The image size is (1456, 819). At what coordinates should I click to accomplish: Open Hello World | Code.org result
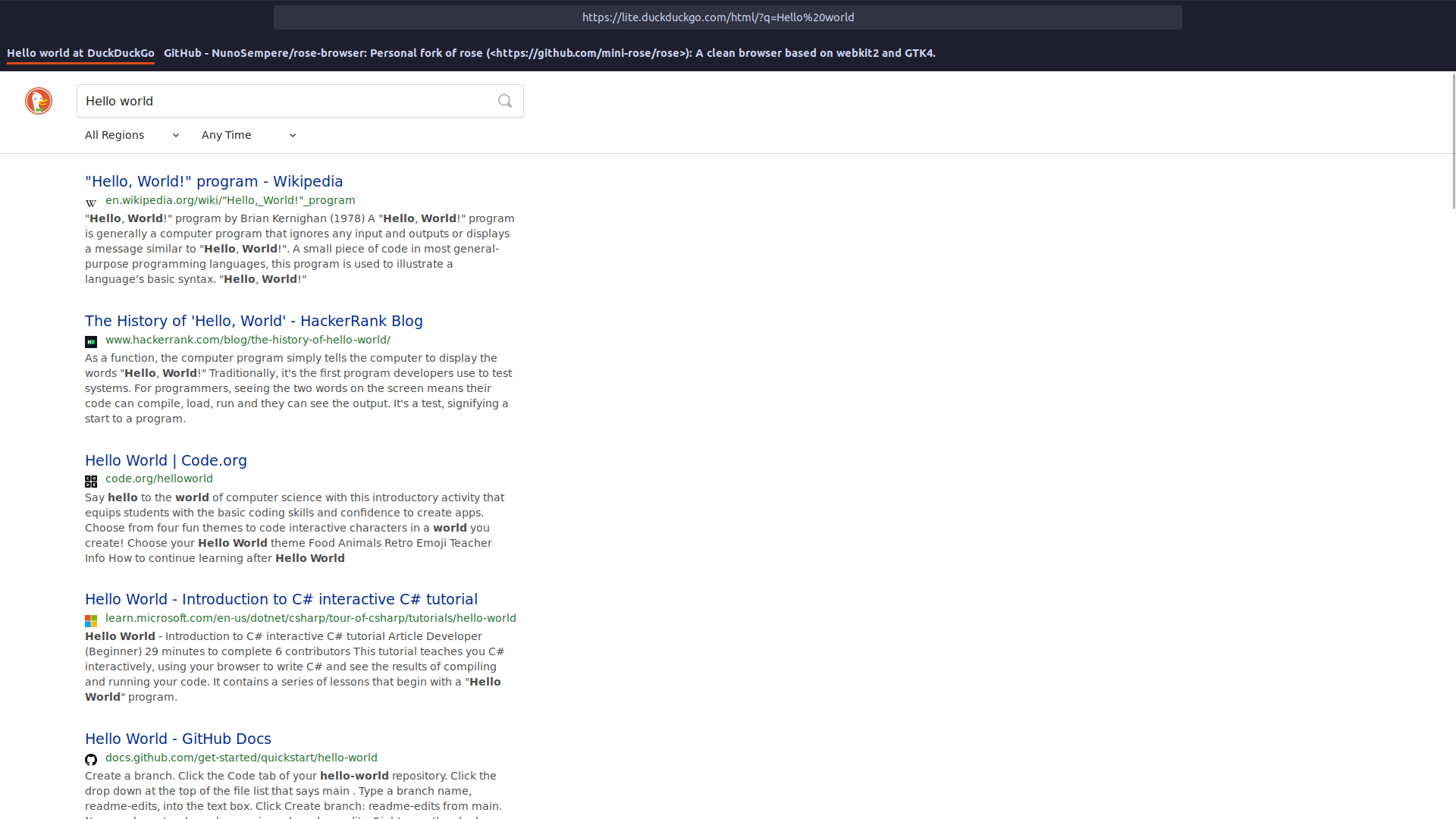click(x=165, y=460)
